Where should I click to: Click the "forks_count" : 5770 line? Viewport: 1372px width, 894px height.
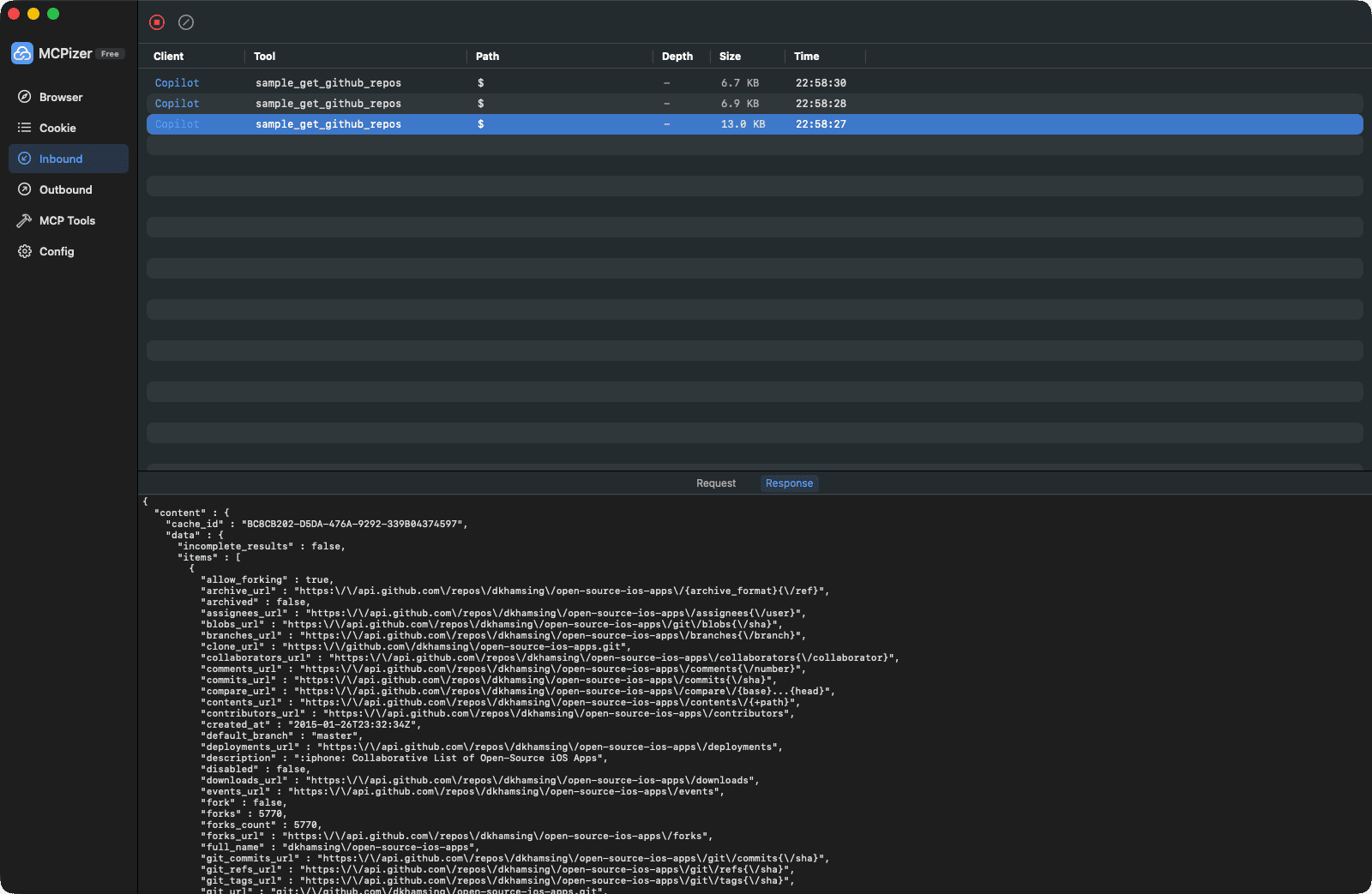pyautogui.click(x=262, y=825)
